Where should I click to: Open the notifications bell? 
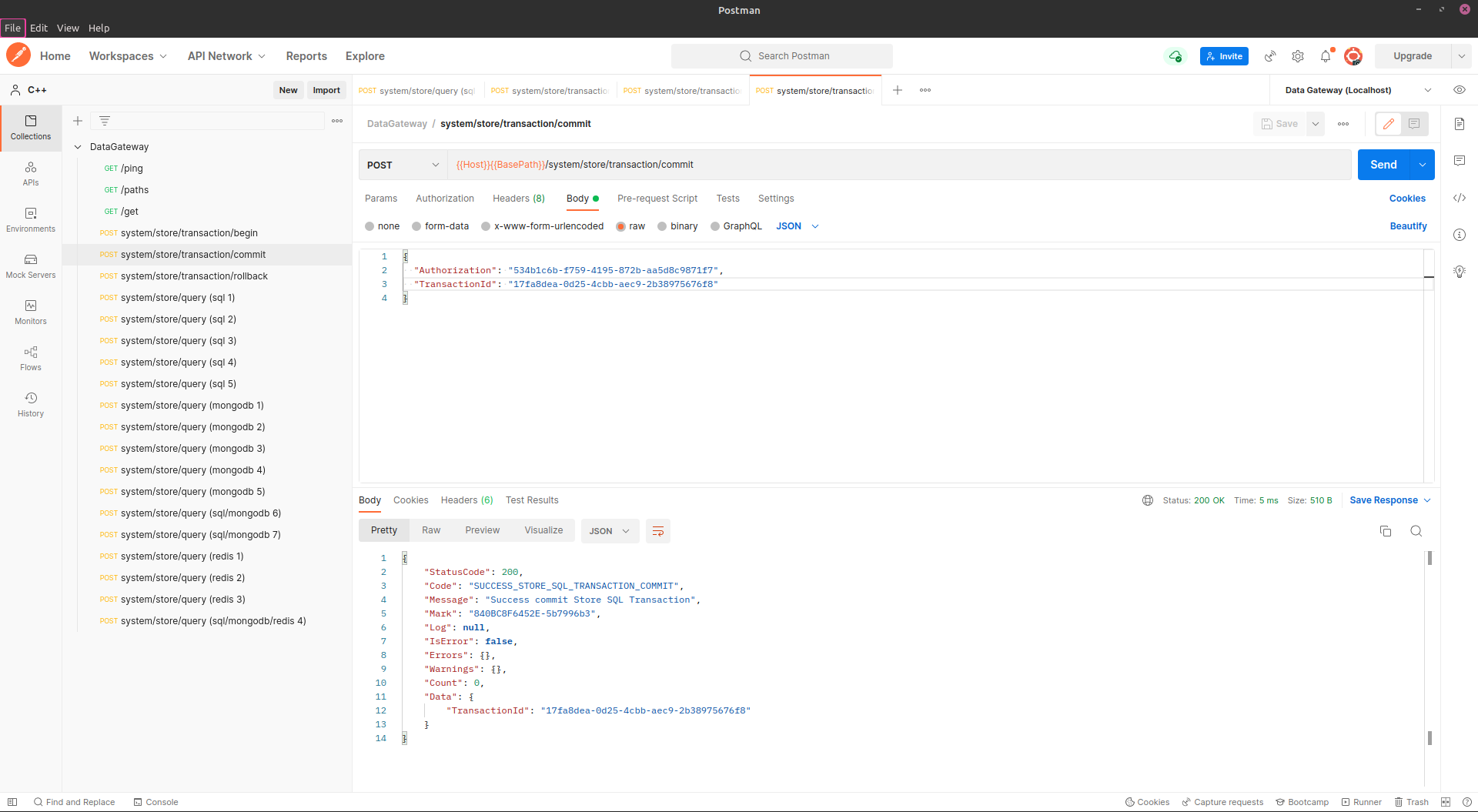click(1326, 56)
